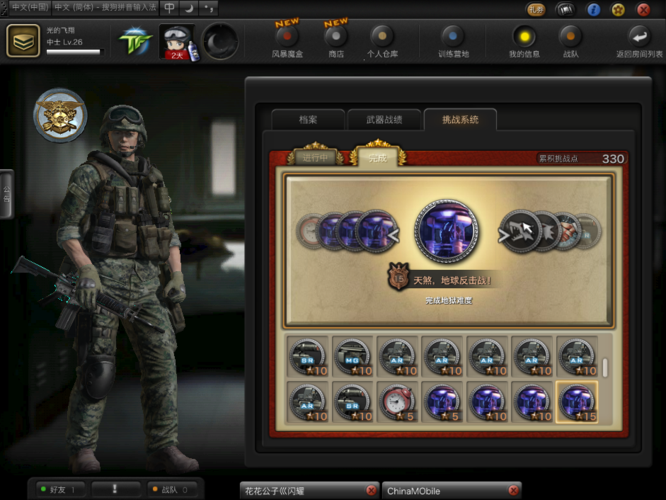666x500 pixels.
Task: Select the highlighted 15-star purple badge
Action: click(577, 402)
